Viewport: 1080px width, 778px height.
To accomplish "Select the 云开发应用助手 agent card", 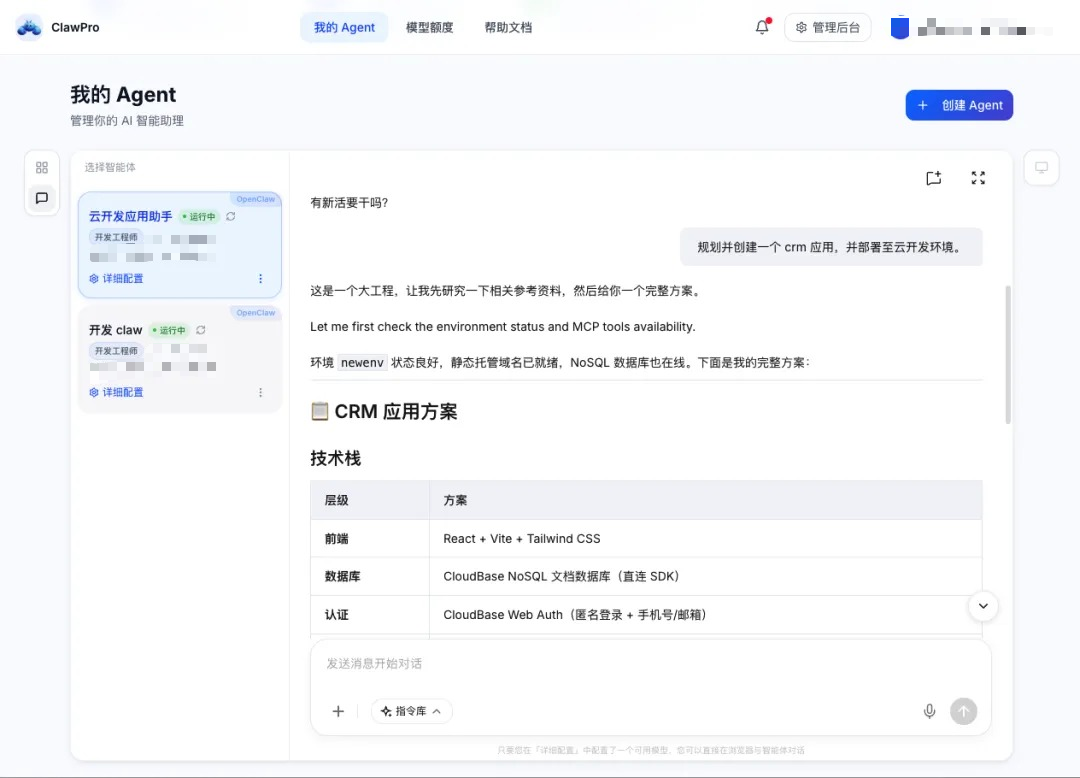I will point(180,245).
